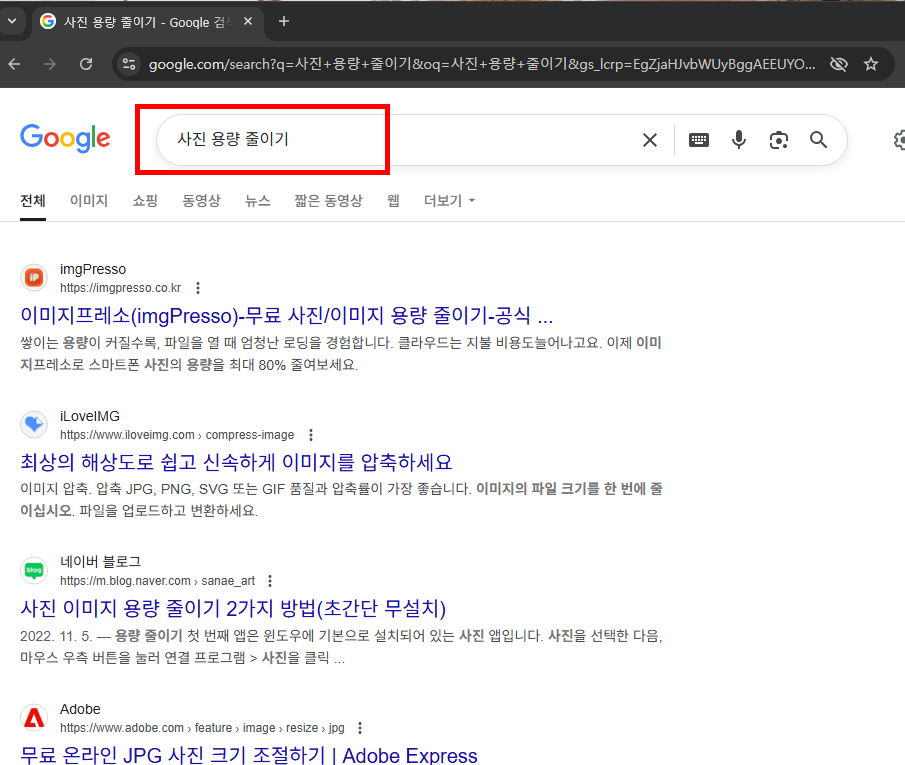This screenshot has width=905, height=765.
Task: Start voice search with the microphone icon
Action: click(739, 140)
